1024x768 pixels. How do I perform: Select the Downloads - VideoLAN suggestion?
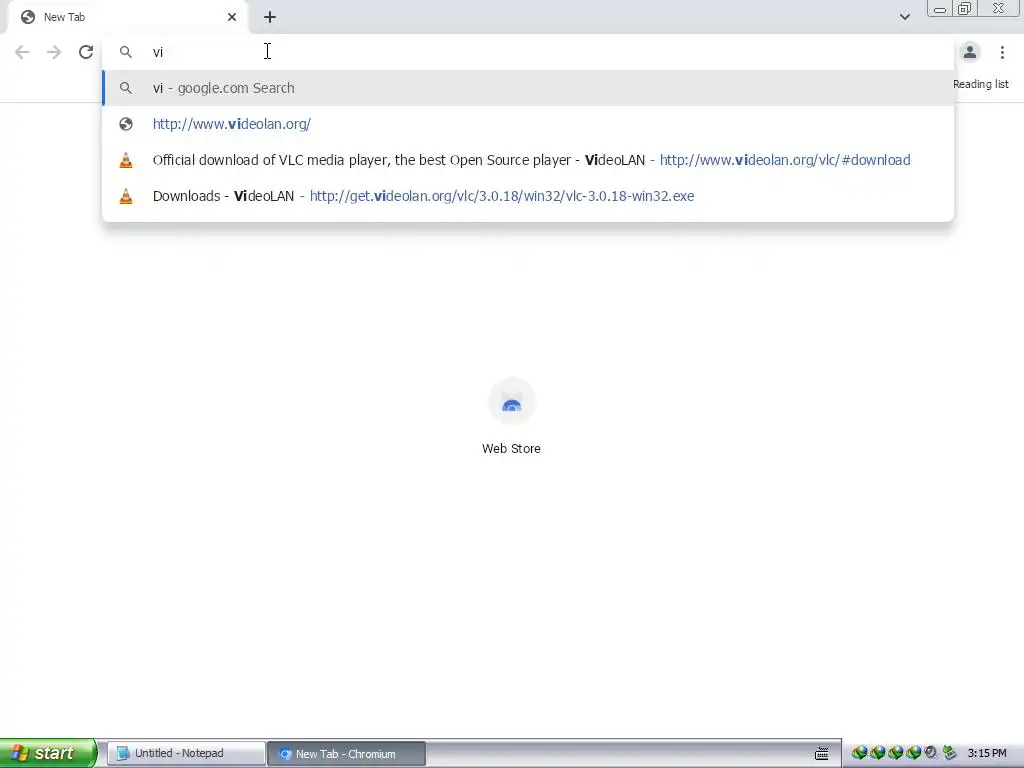point(528,196)
